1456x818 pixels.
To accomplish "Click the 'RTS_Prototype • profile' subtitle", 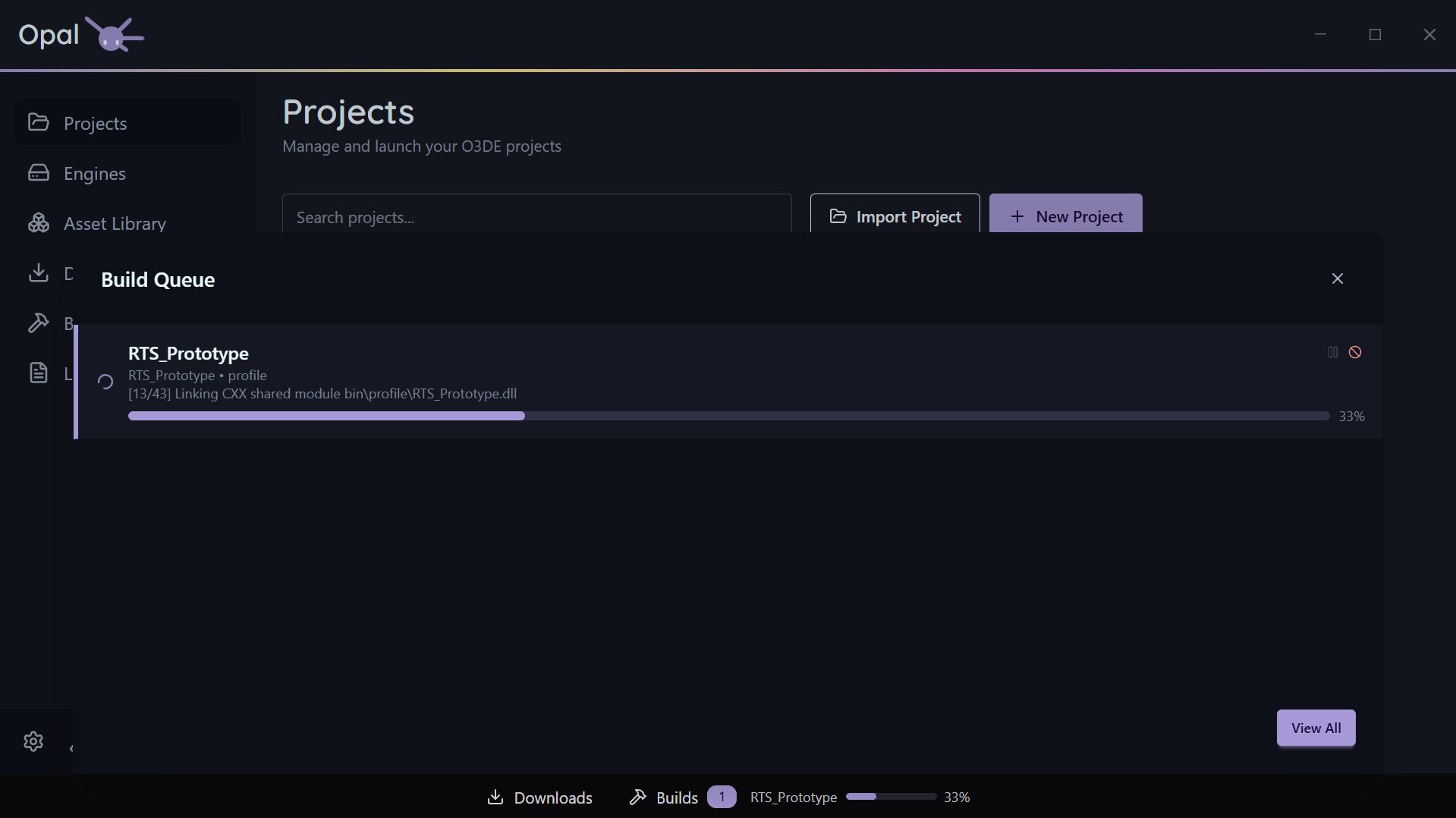I will (x=197, y=375).
